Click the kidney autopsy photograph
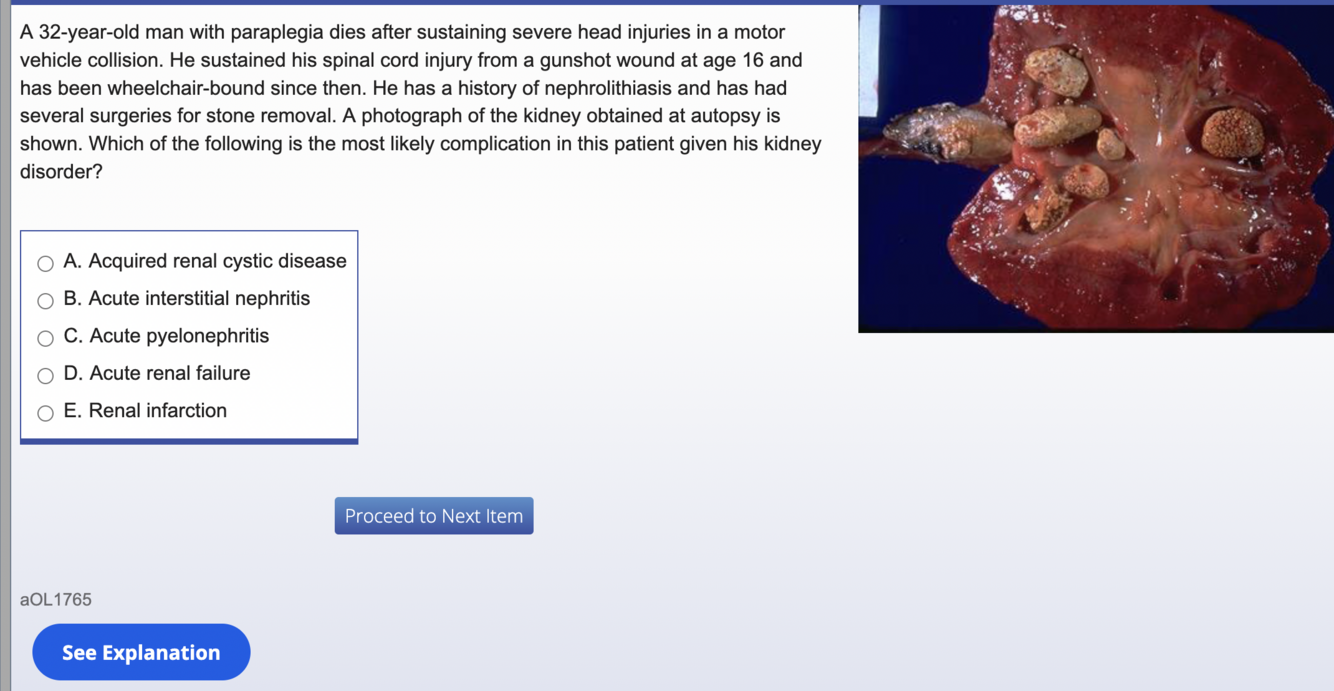The width and height of the screenshot is (1334, 691). click(1096, 168)
